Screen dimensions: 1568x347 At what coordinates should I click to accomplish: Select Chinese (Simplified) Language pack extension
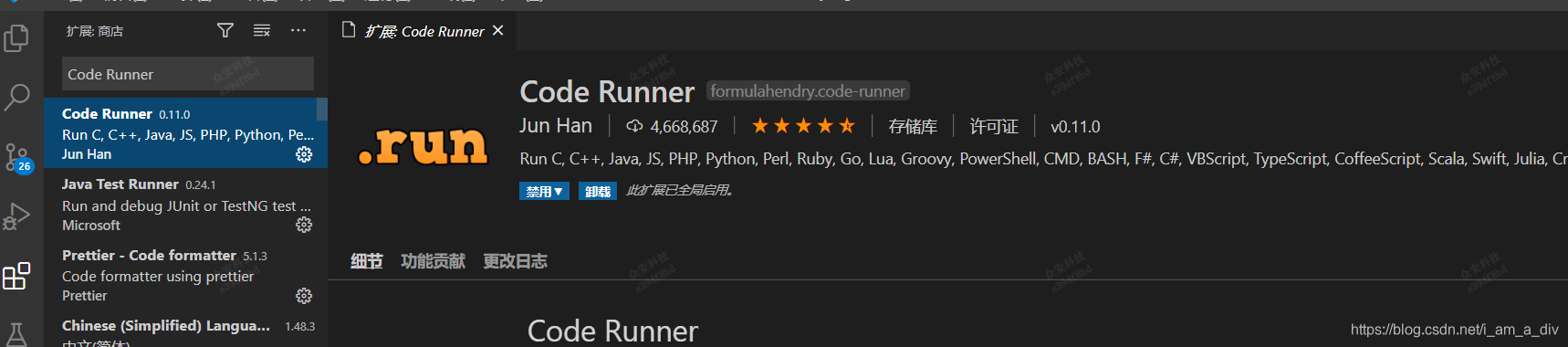185,329
